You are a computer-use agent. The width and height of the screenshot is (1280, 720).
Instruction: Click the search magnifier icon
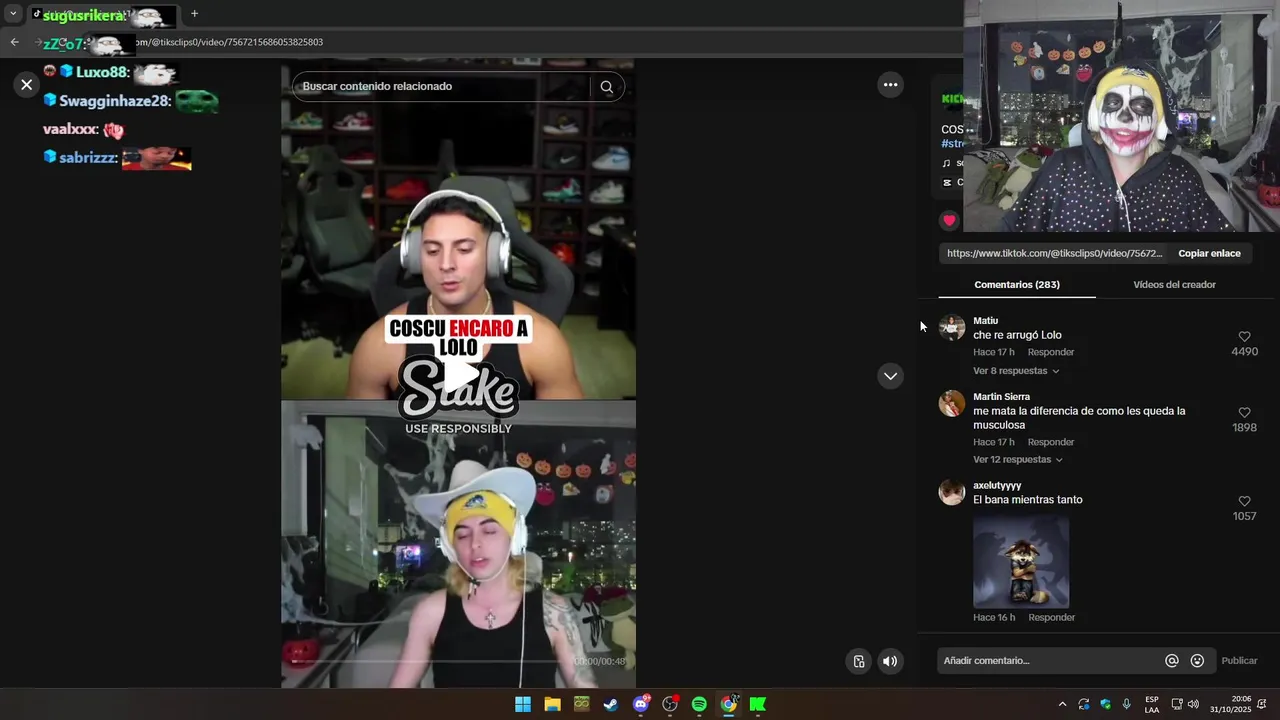tap(606, 87)
